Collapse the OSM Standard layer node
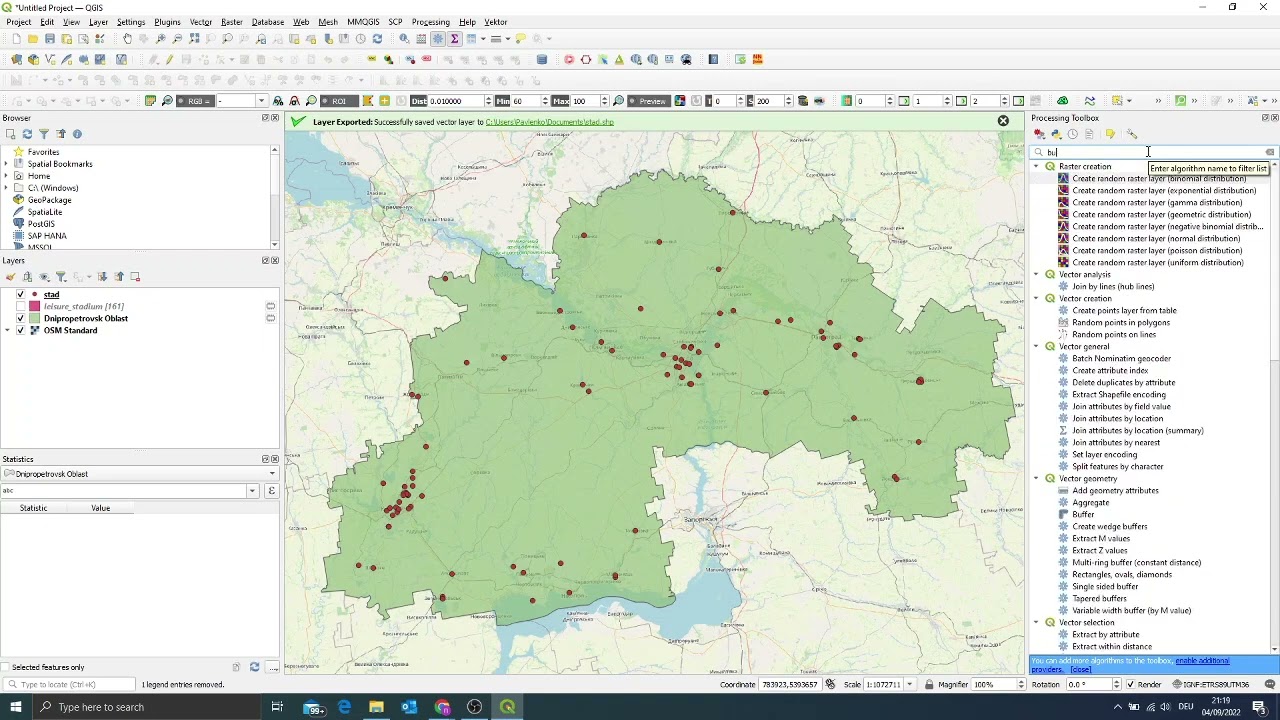The image size is (1280, 720). coord(7,330)
